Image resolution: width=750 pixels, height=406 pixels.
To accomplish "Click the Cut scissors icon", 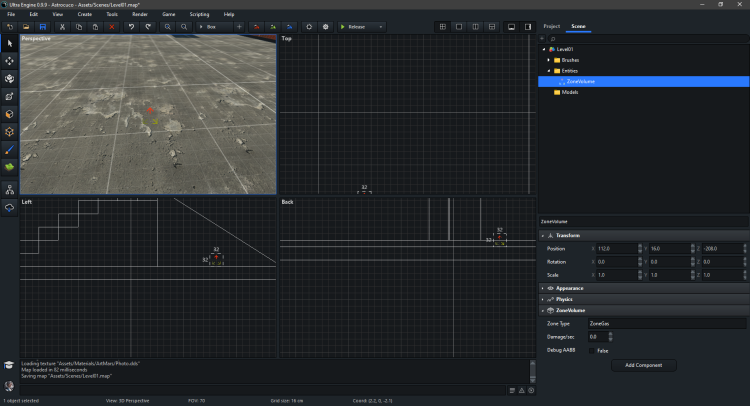I will click(x=62, y=26).
